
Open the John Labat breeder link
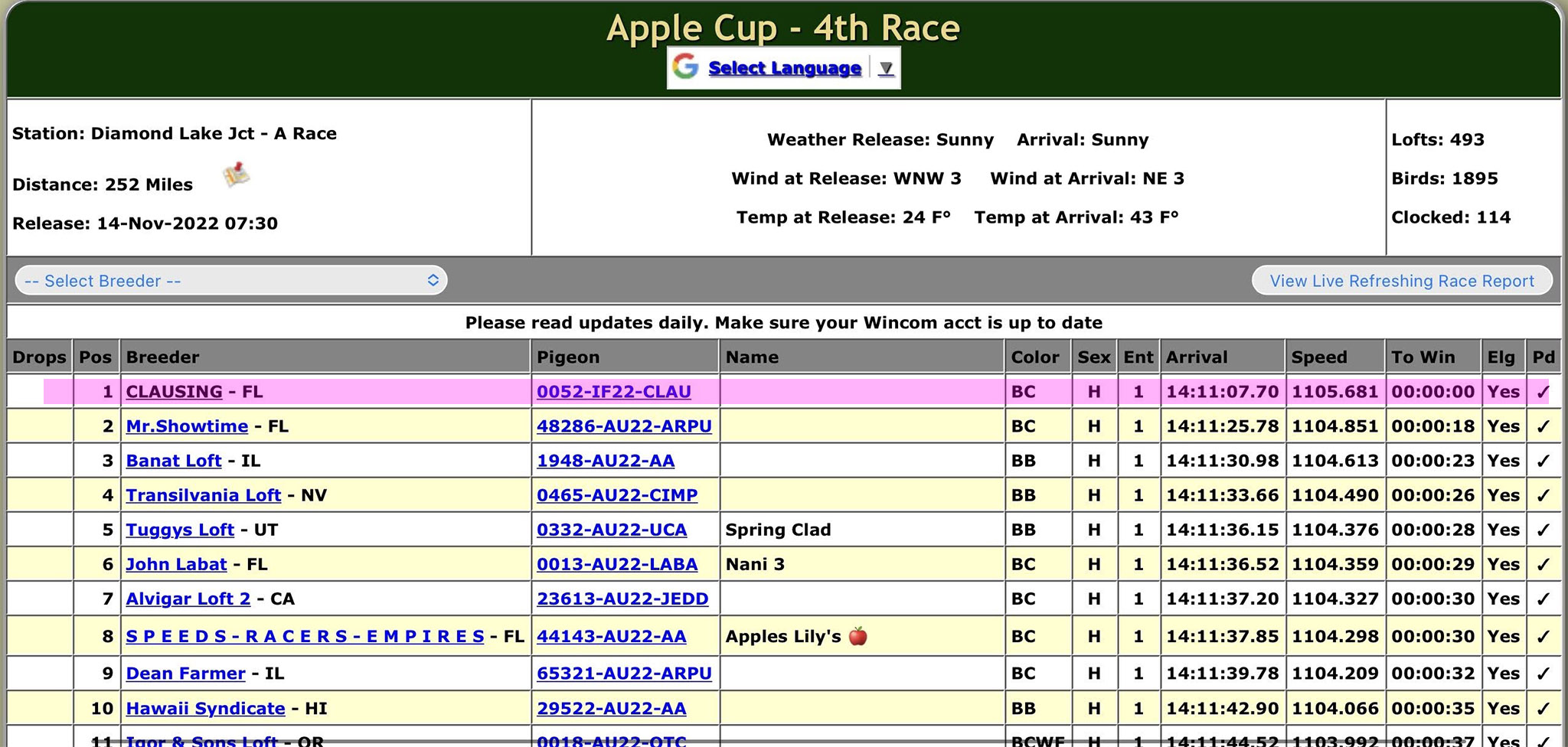(x=176, y=564)
